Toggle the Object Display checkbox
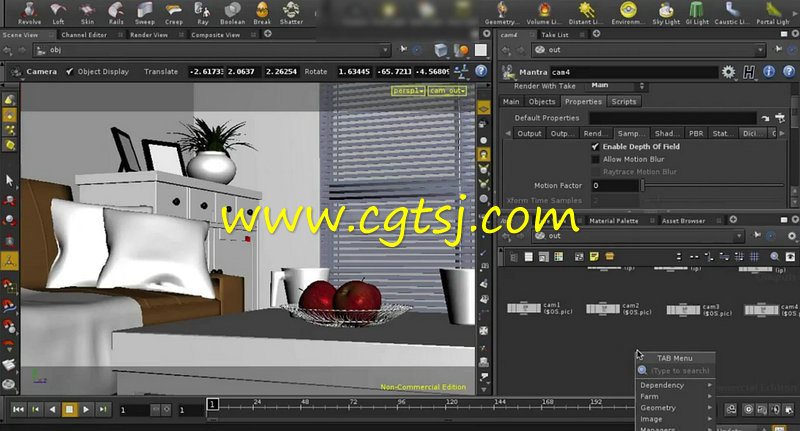This screenshot has width=800, height=431. 69,71
